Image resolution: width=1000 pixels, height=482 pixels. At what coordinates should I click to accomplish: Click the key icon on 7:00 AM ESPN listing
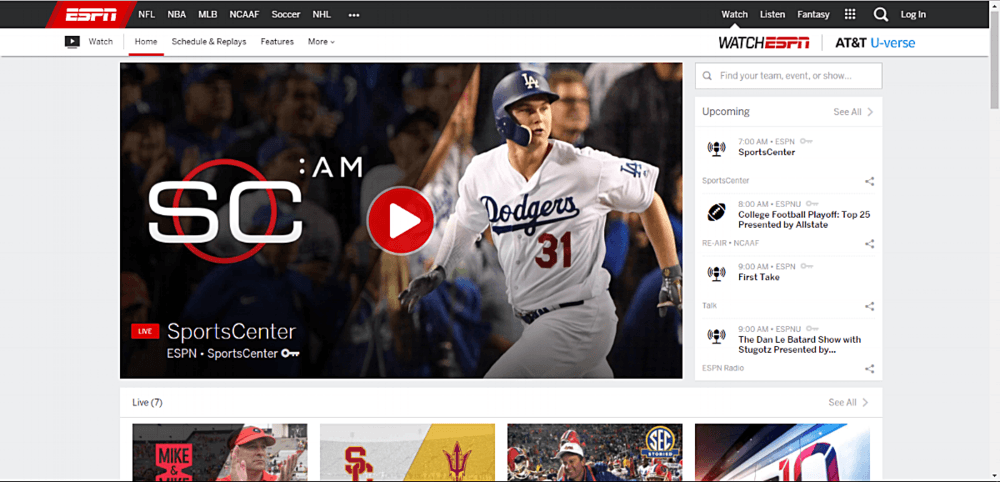(x=807, y=142)
